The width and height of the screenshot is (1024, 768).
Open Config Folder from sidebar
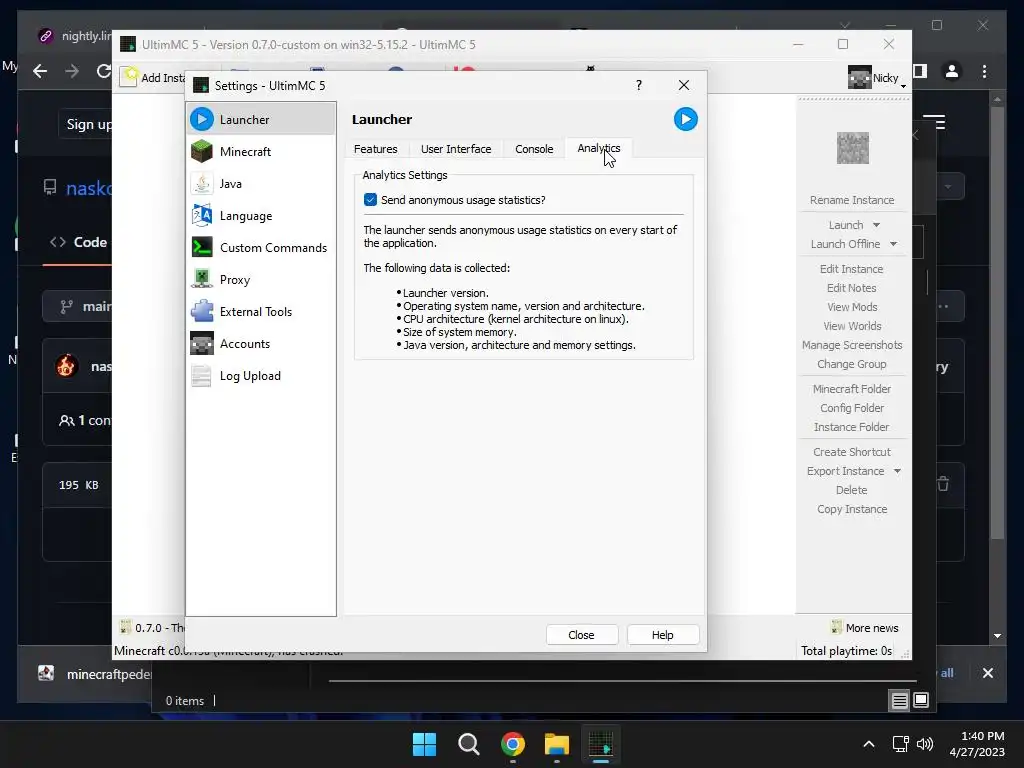coord(852,408)
